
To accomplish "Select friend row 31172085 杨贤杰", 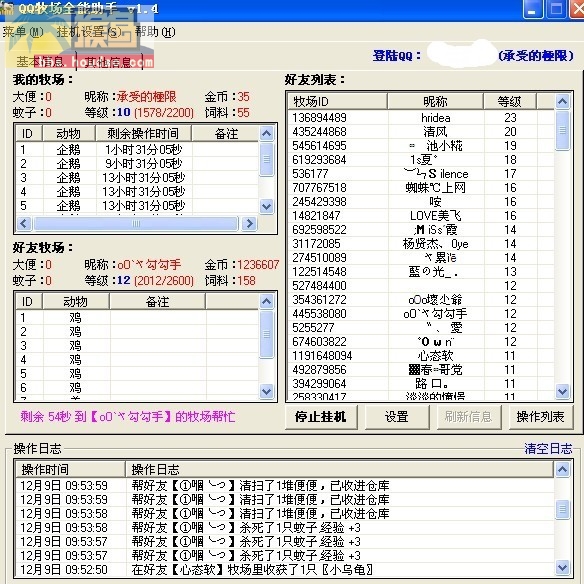I will point(421,244).
